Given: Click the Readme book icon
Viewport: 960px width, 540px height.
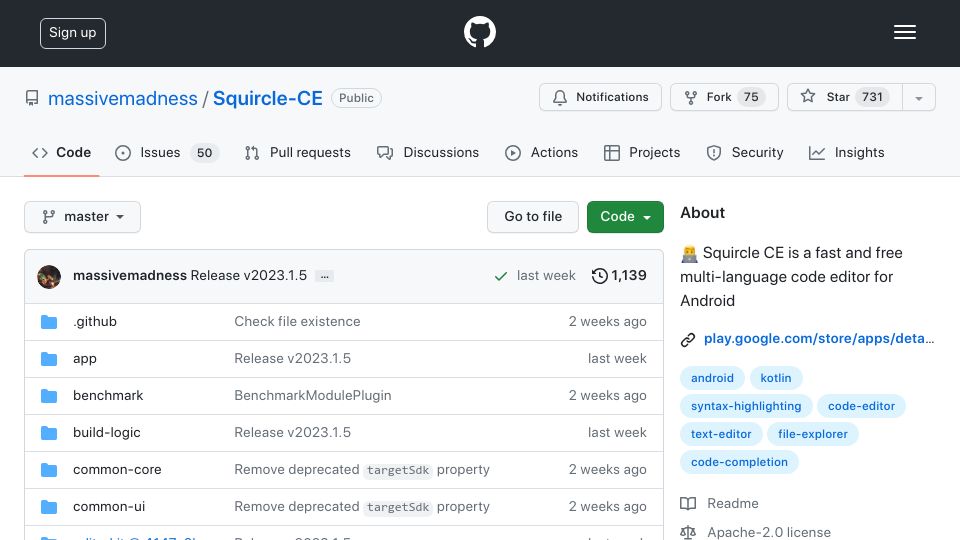Looking at the screenshot, I should click(688, 504).
